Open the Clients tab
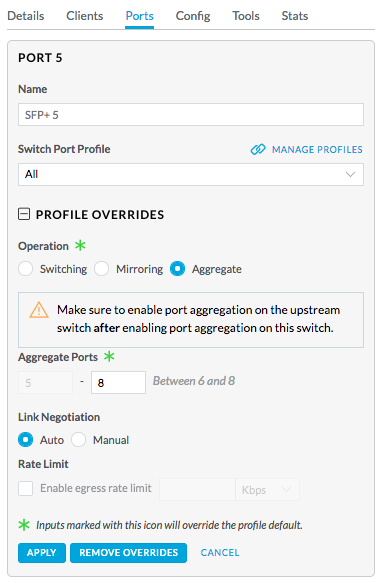The height and width of the screenshot is (583, 382). (x=85, y=16)
